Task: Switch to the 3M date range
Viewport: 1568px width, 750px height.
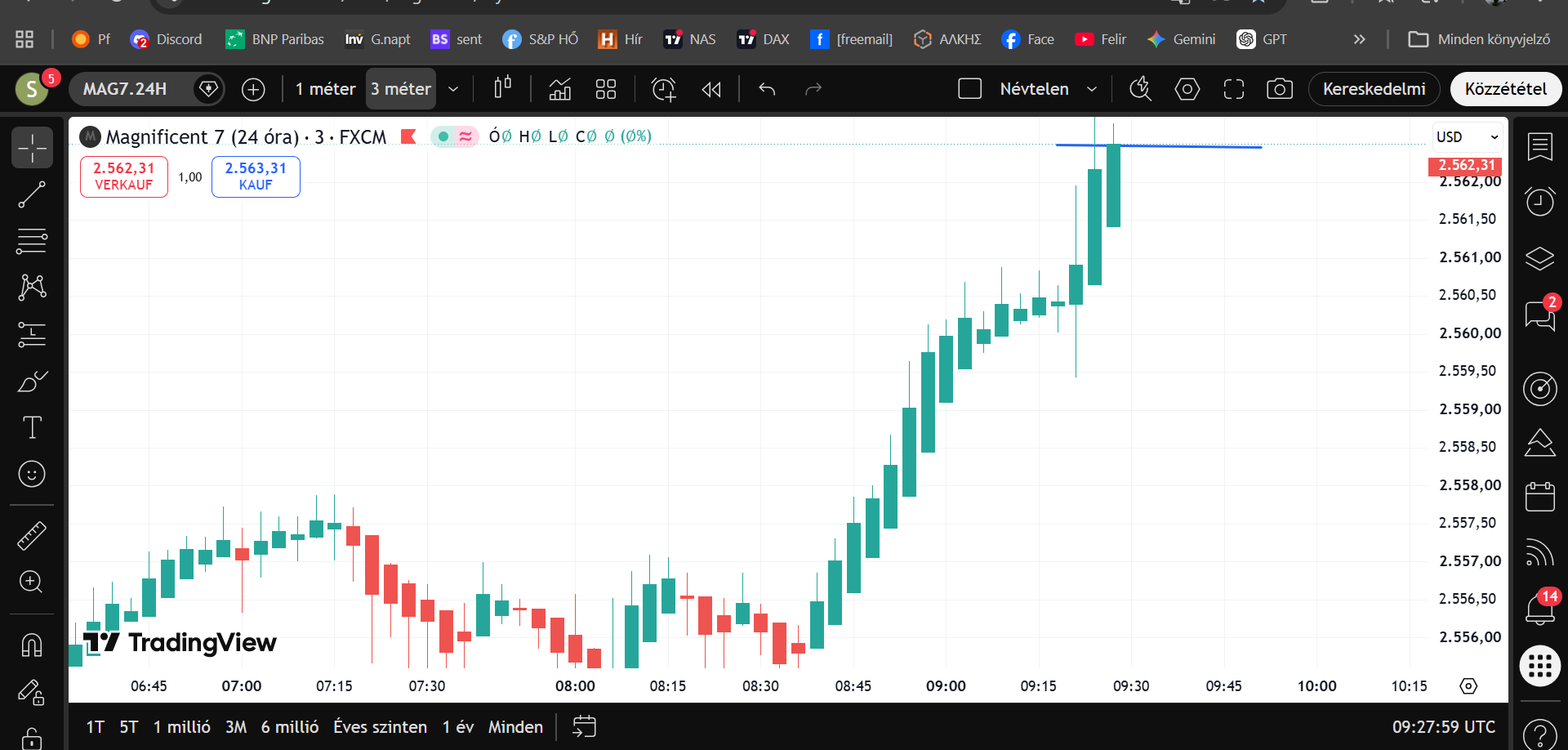Action: tap(236, 726)
